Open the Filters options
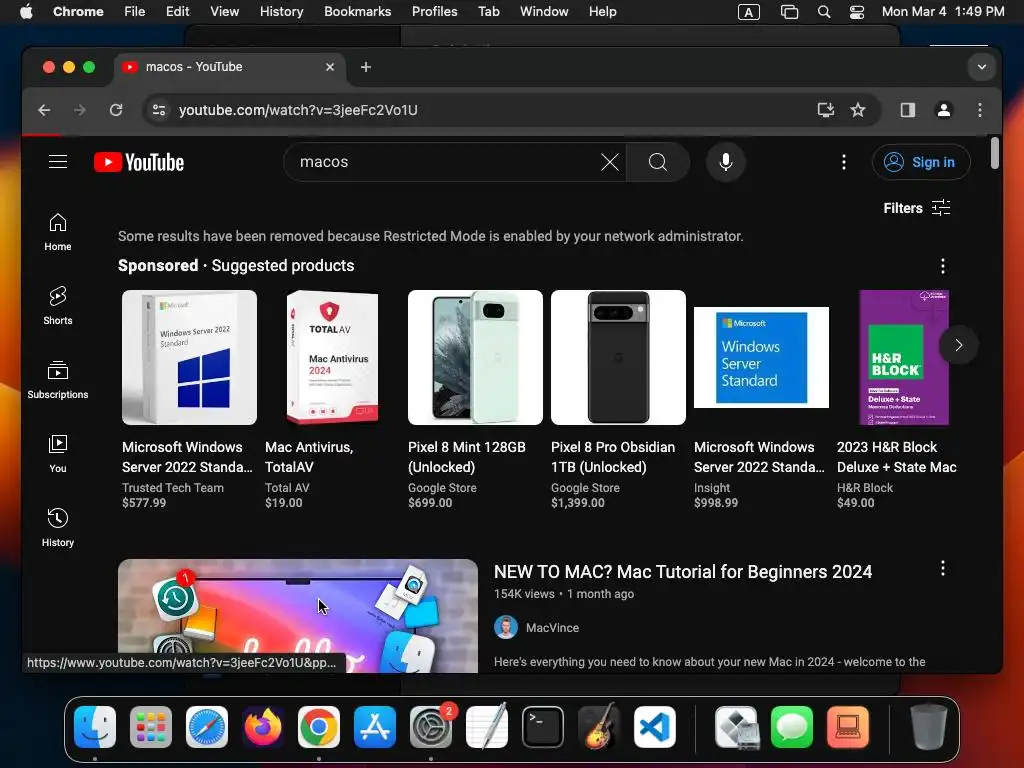The image size is (1024, 768). 917,208
